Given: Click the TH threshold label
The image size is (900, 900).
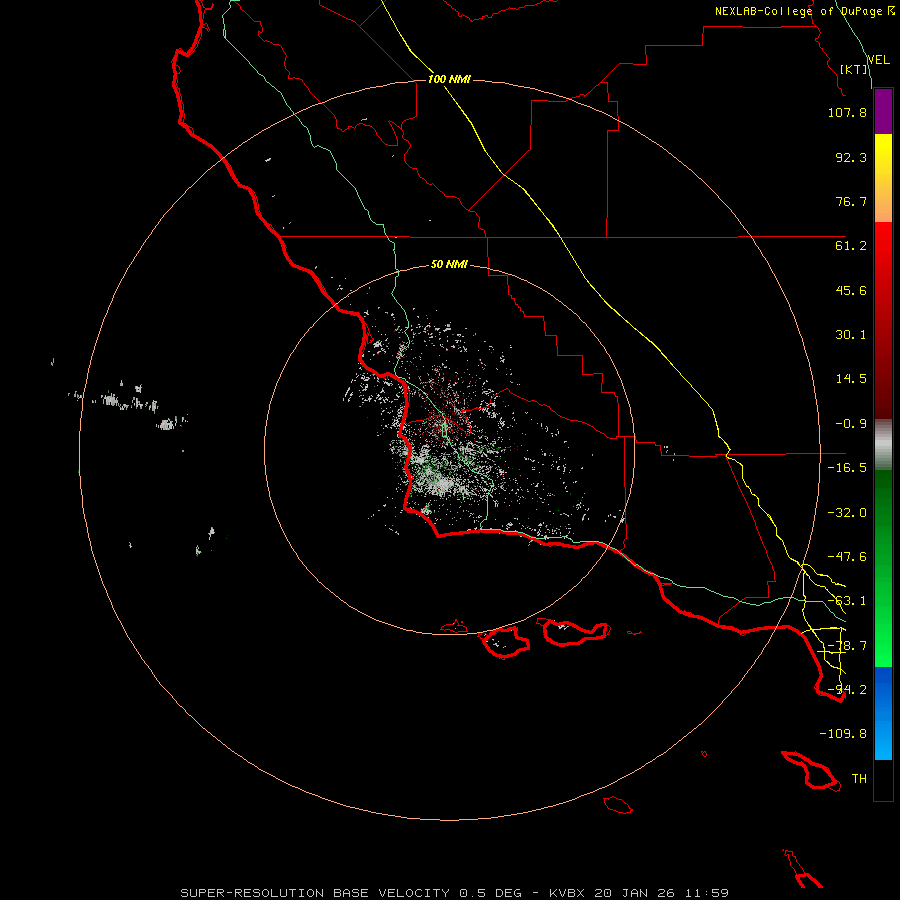Looking at the screenshot, I should coord(859,779).
